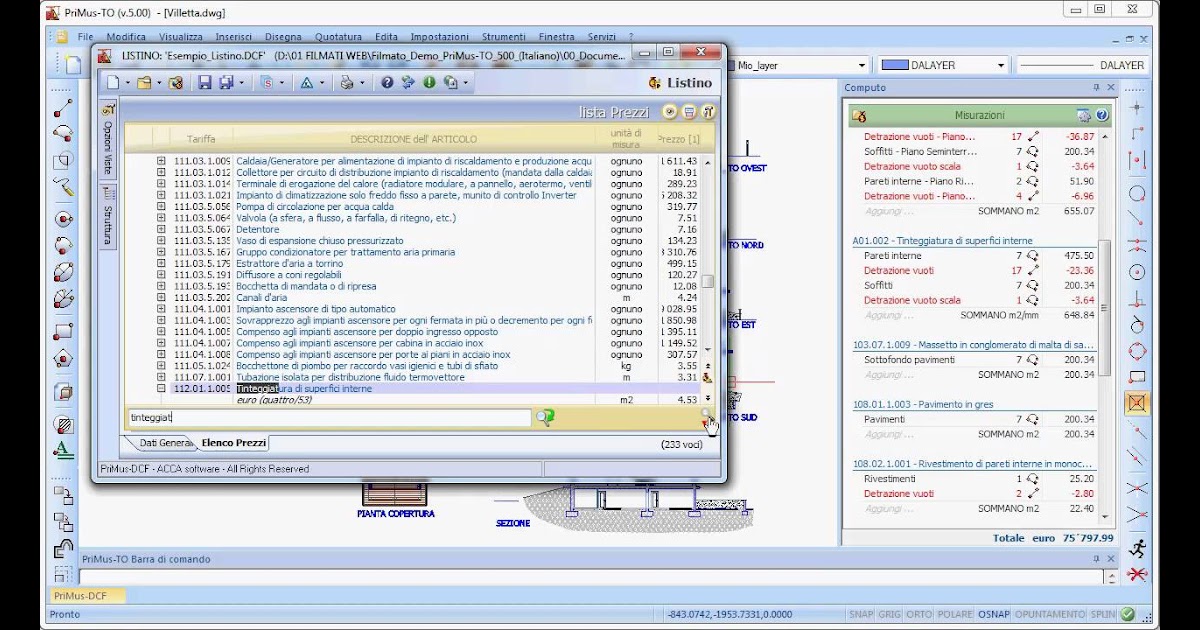Toggle GRIG mode in status bar
This screenshot has height=630, width=1200.
click(890, 614)
